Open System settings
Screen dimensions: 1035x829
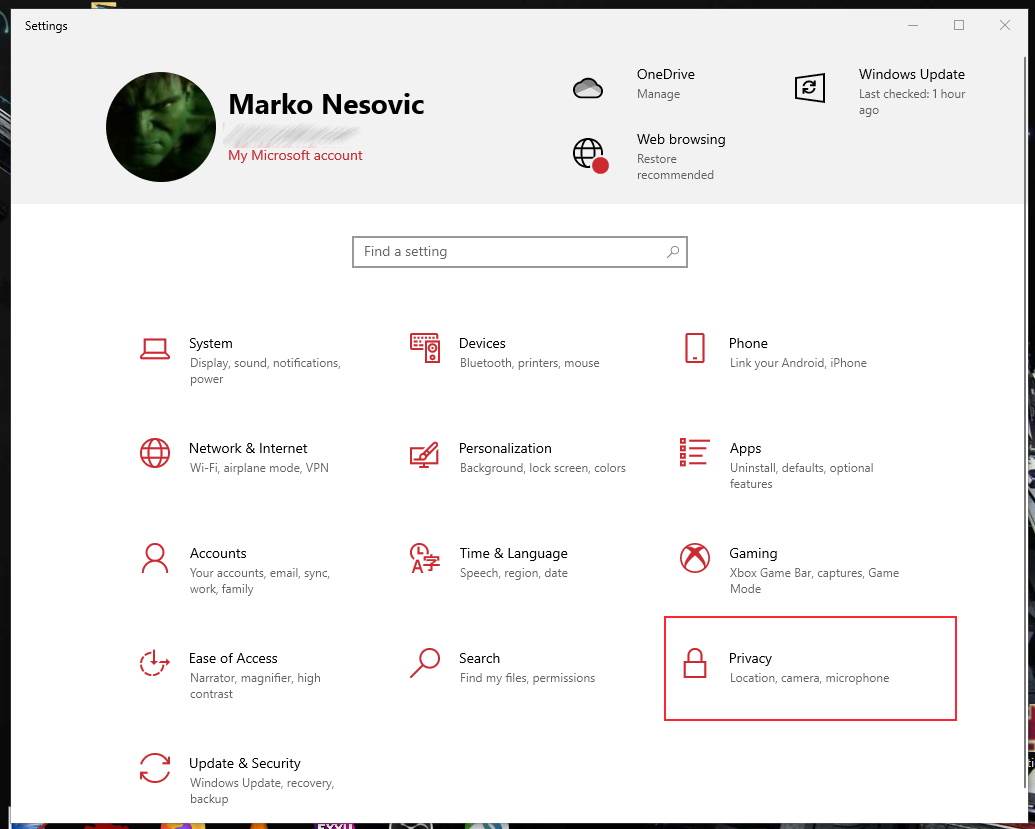click(210, 343)
